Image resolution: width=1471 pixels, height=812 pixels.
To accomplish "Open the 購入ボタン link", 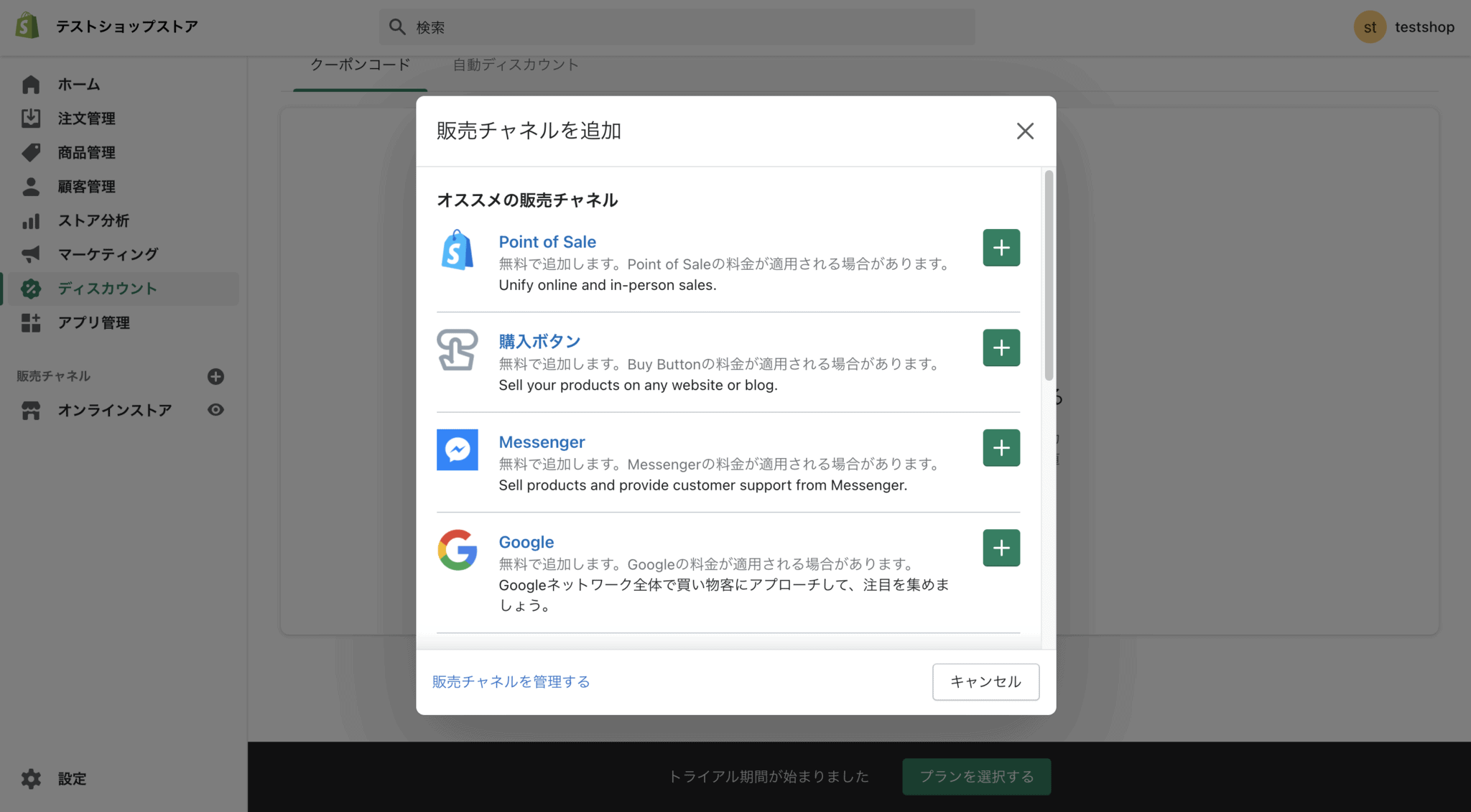I will click(x=539, y=341).
